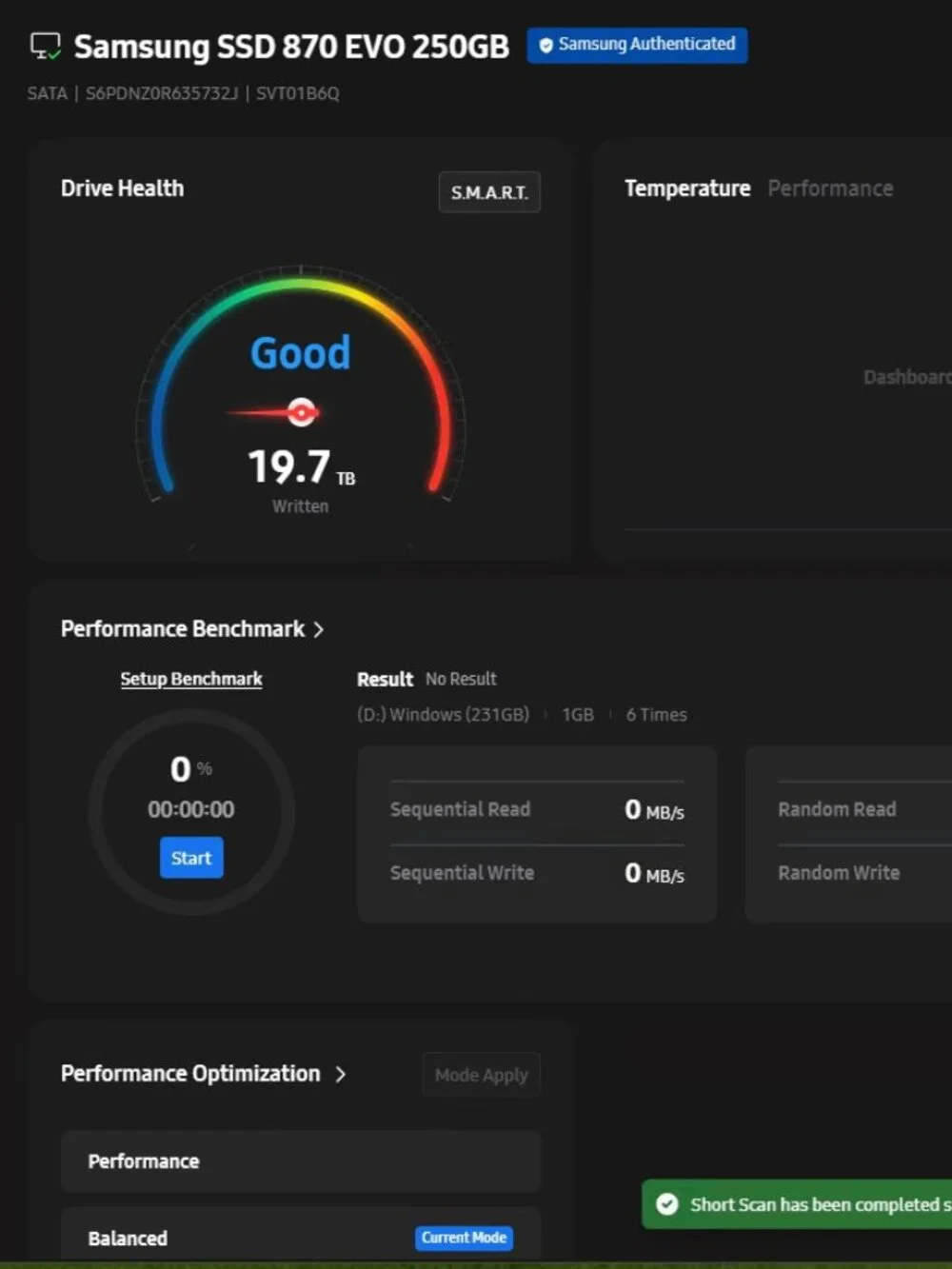Open the S.M.A.R.T. details button
Screen dimensions: 952x1269
point(489,192)
